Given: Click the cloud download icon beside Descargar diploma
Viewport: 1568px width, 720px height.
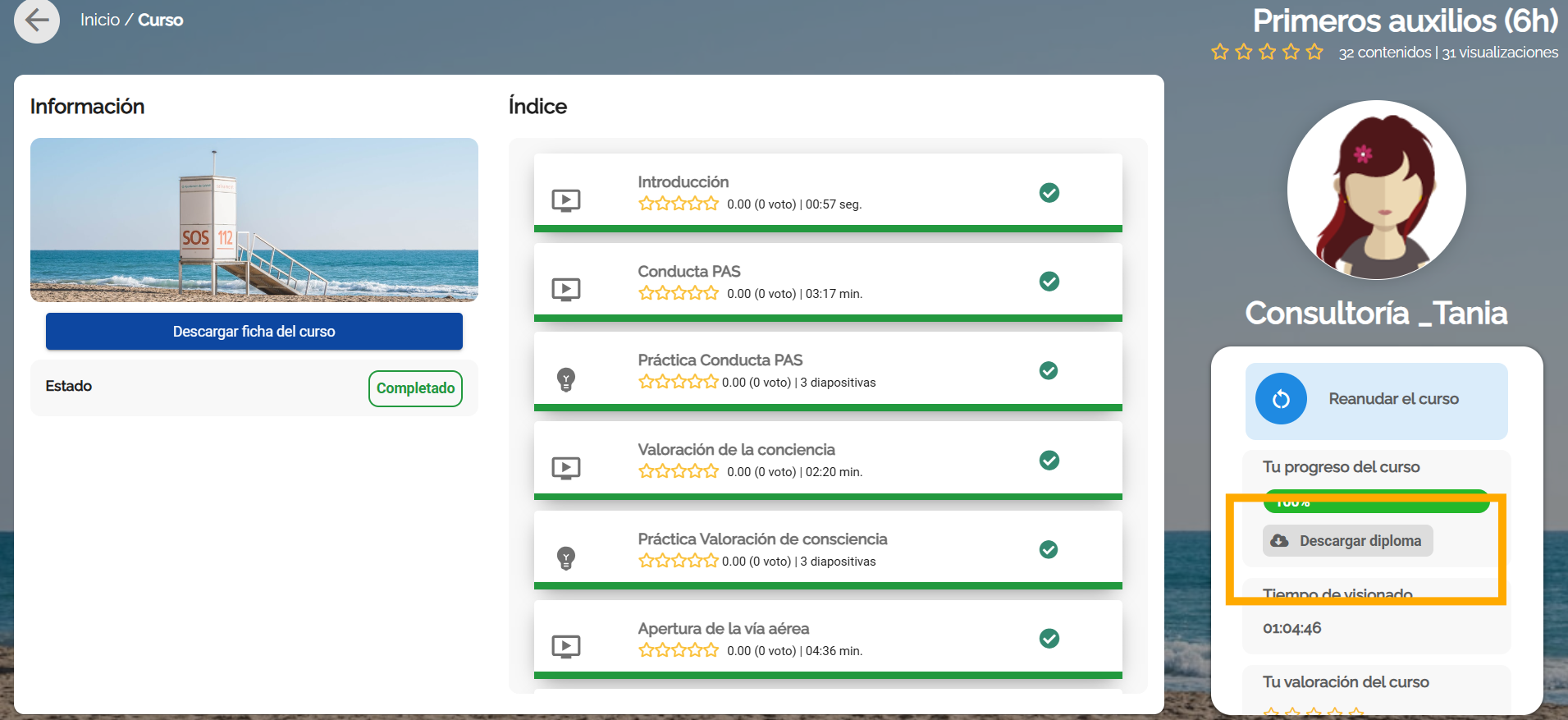Looking at the screenshot, I should 1279,541.
